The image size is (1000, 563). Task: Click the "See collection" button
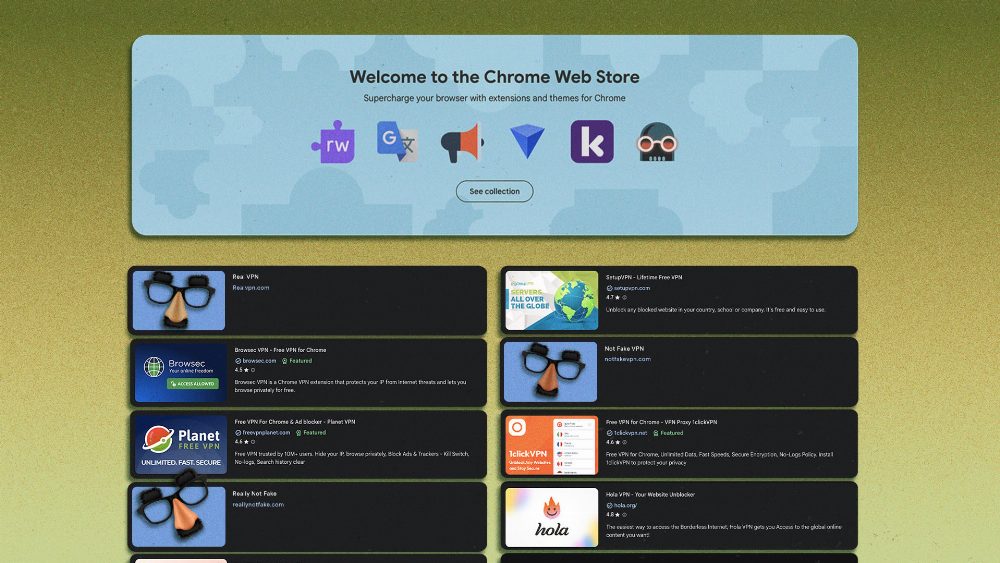494,191
